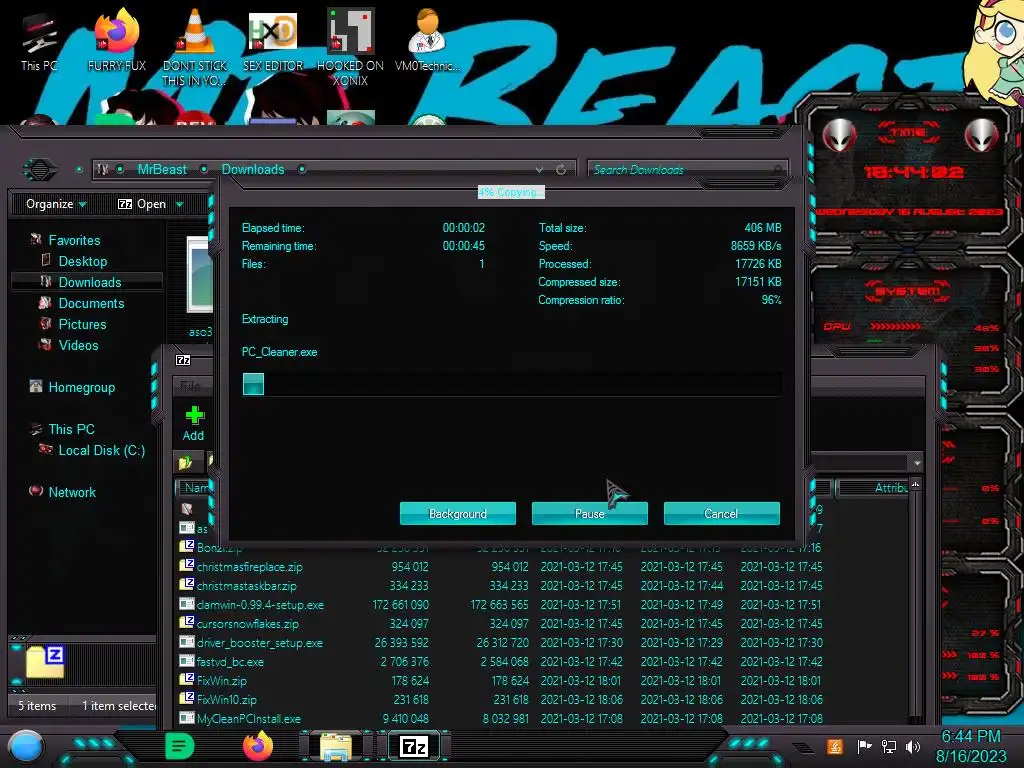Click the Background button in copy dialog
This screenshot has height=768, width=1024.
point(458,513)
